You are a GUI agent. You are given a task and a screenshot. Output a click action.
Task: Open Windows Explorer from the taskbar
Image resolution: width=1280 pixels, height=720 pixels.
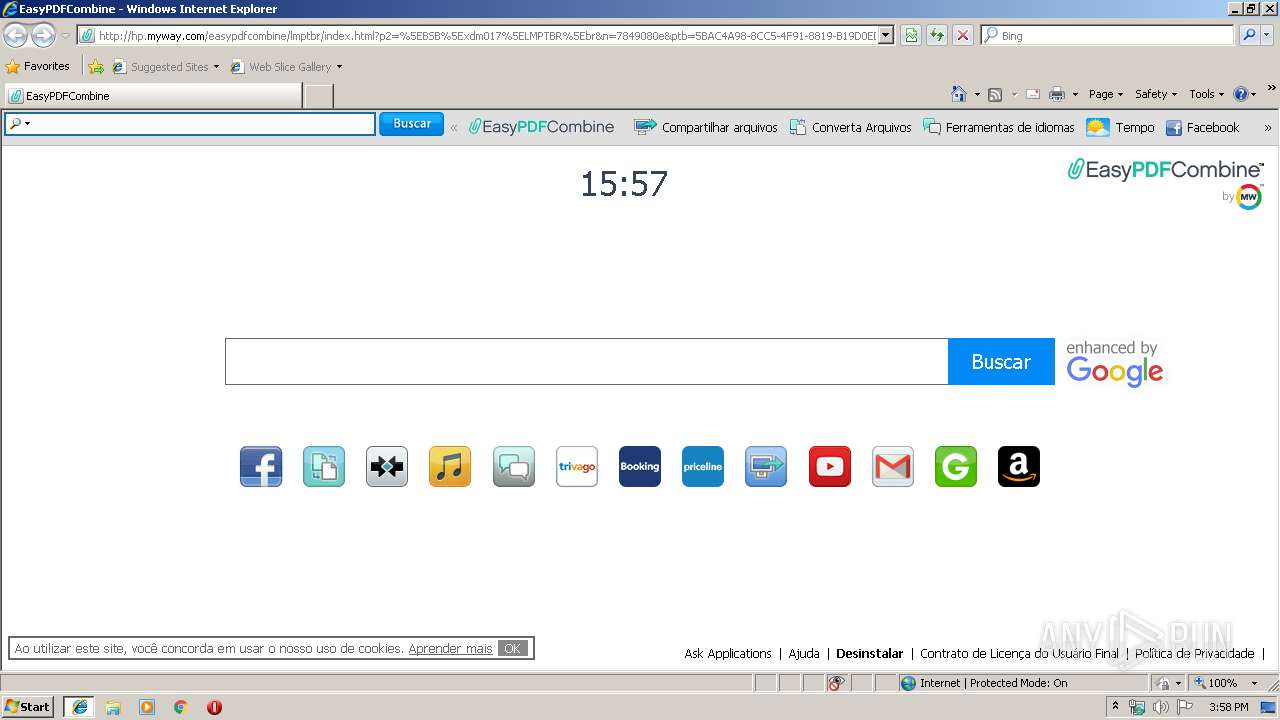tap(113, 707)
